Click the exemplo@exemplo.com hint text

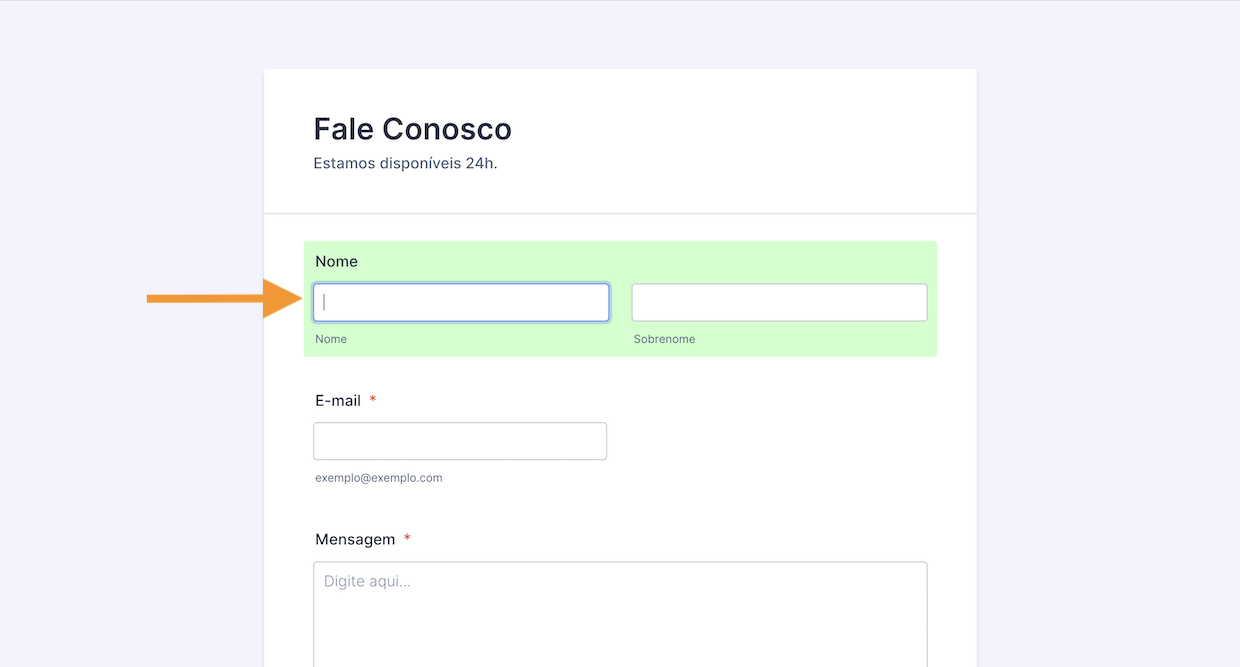coord(378,478)
